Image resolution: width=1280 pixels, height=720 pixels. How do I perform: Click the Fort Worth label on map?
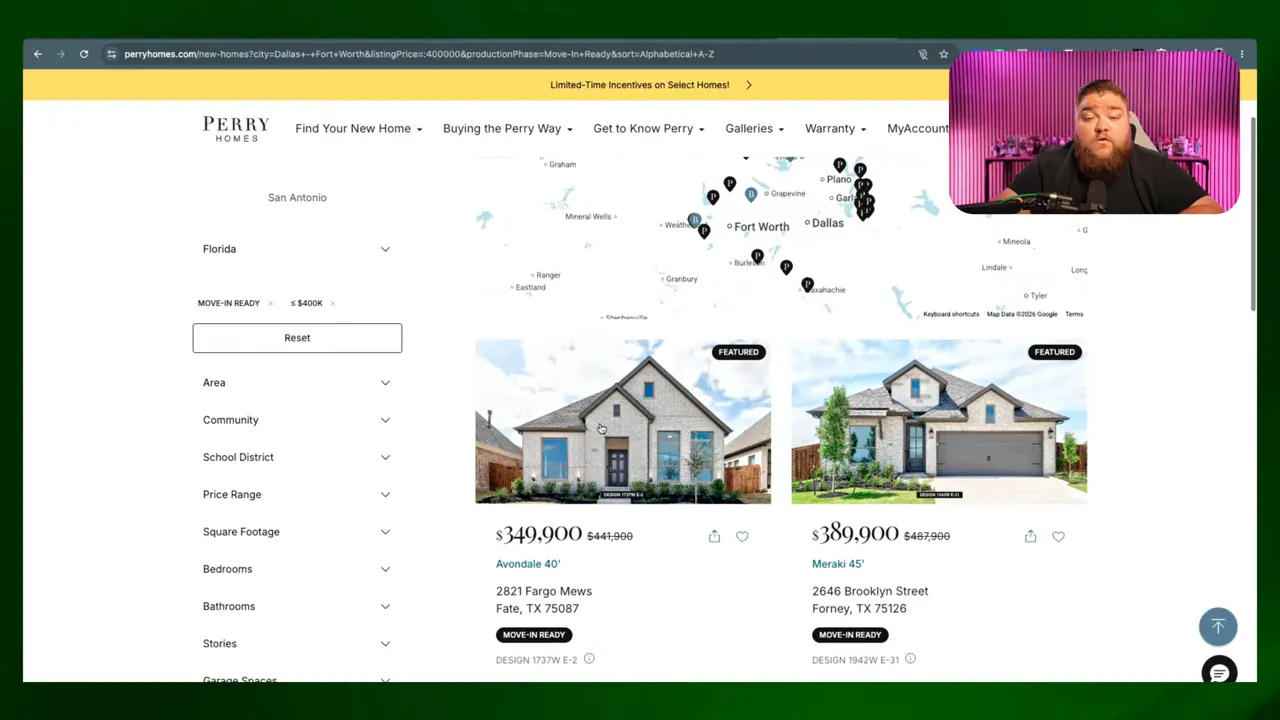pos(761,227)
